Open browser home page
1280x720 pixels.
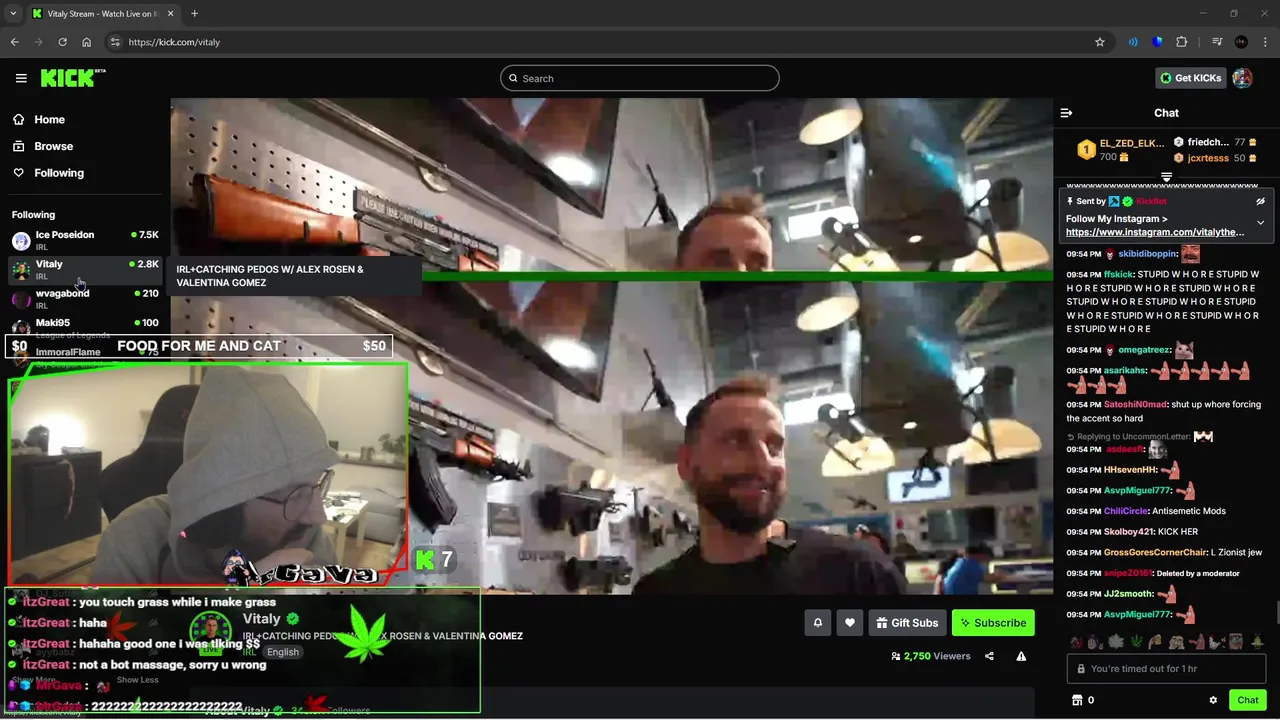point(87,42)
